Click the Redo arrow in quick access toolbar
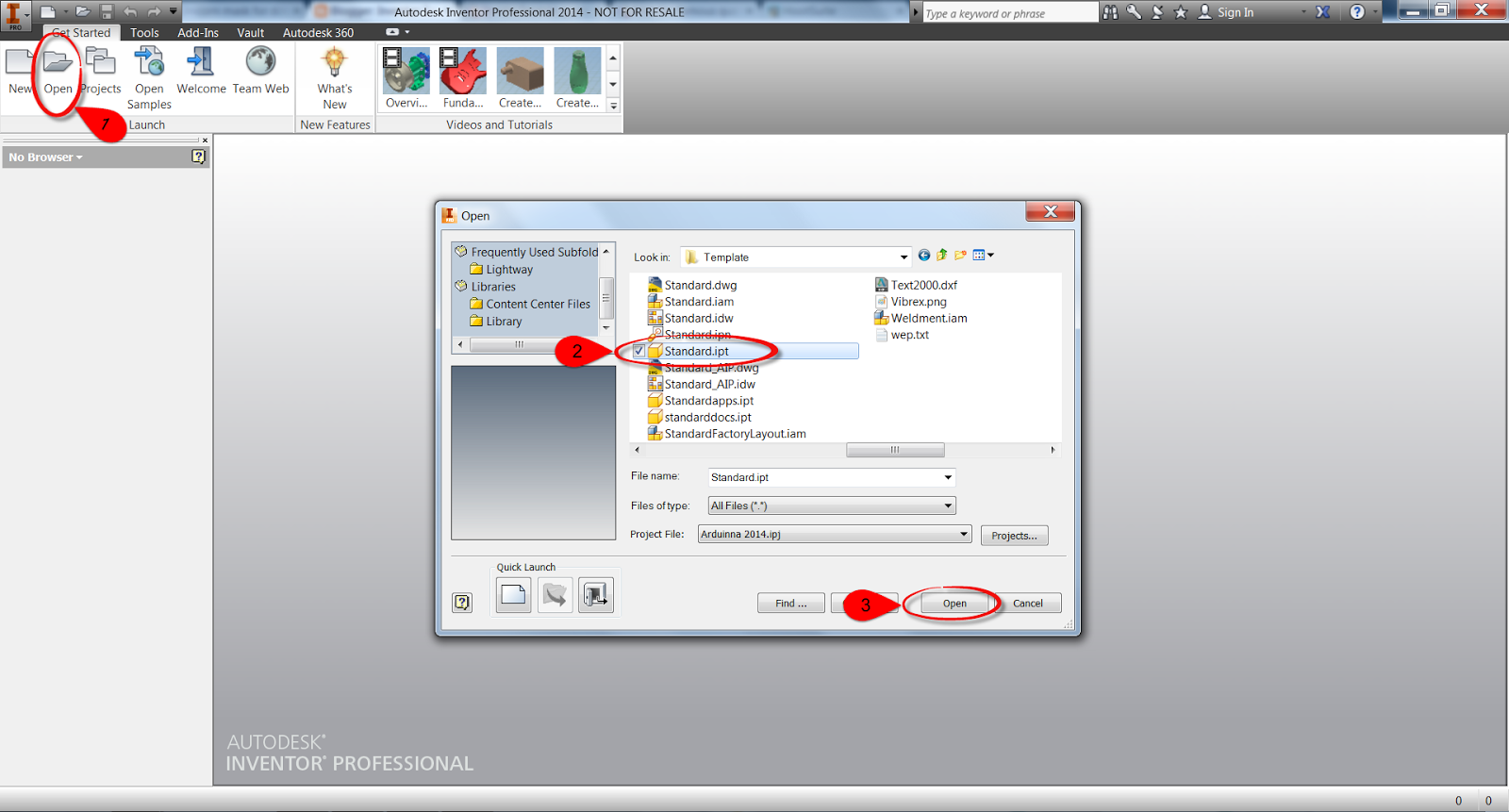The image size is (1509, 812). point(154,12)
